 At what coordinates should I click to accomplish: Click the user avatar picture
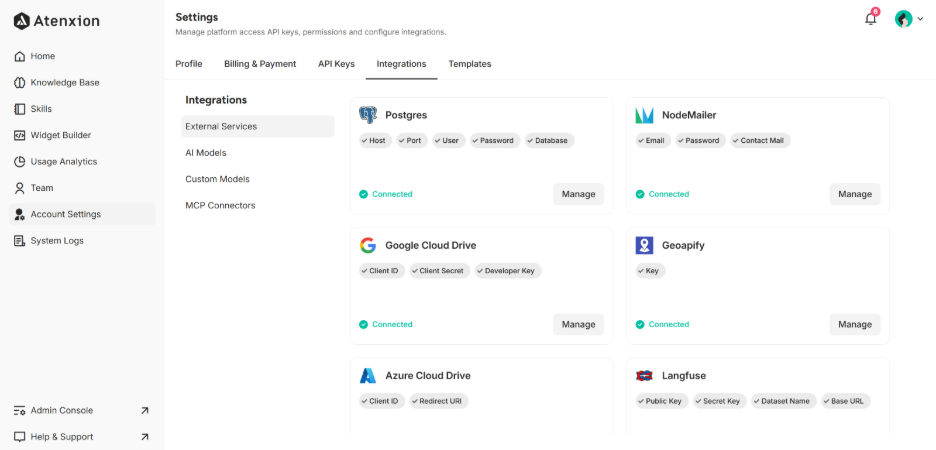pyautogui.click(x=903, y=19)
